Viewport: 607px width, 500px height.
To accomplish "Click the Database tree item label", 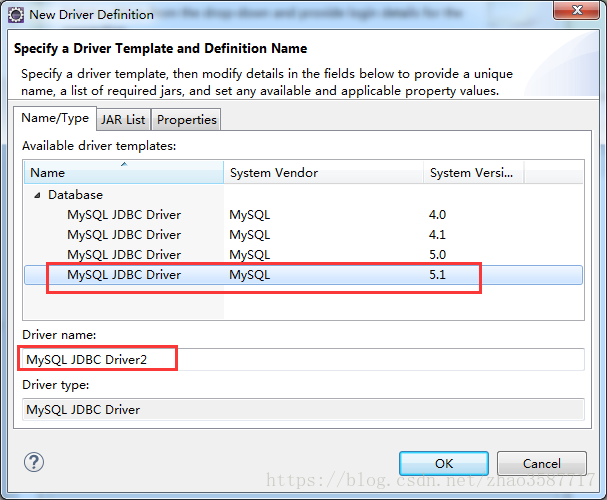I will pyautogui.click(x=75, y=195).
